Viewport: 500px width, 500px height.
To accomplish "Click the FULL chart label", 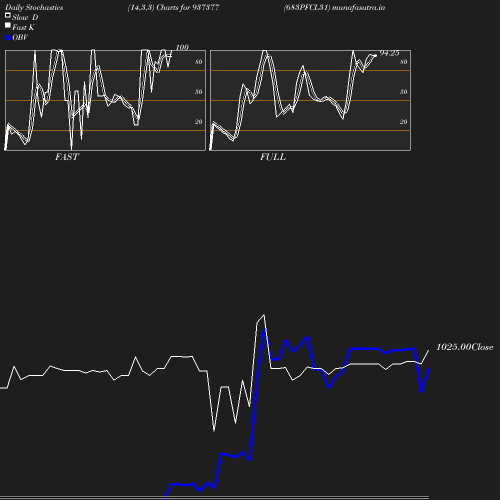I will (273, 157).
